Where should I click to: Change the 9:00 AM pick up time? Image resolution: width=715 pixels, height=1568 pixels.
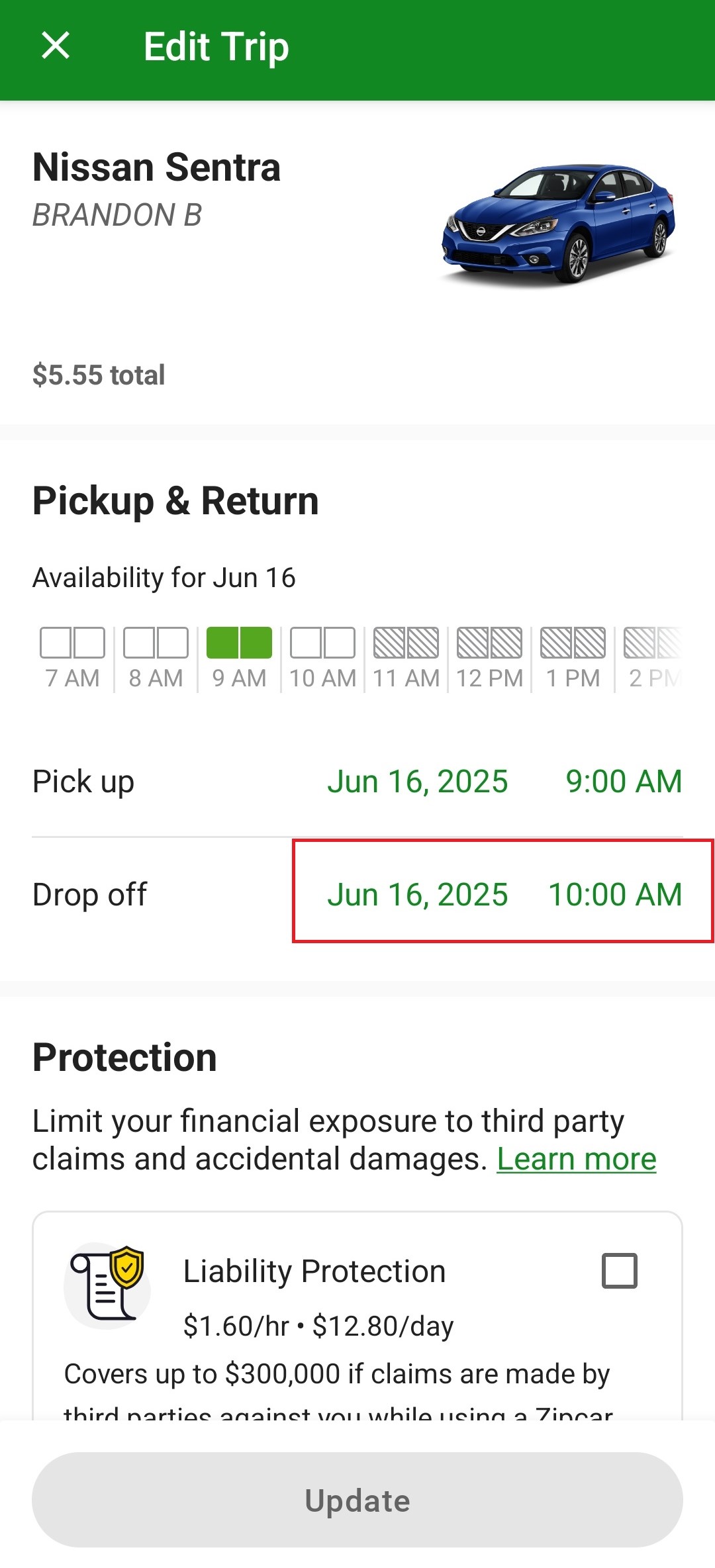pos(624,782)
